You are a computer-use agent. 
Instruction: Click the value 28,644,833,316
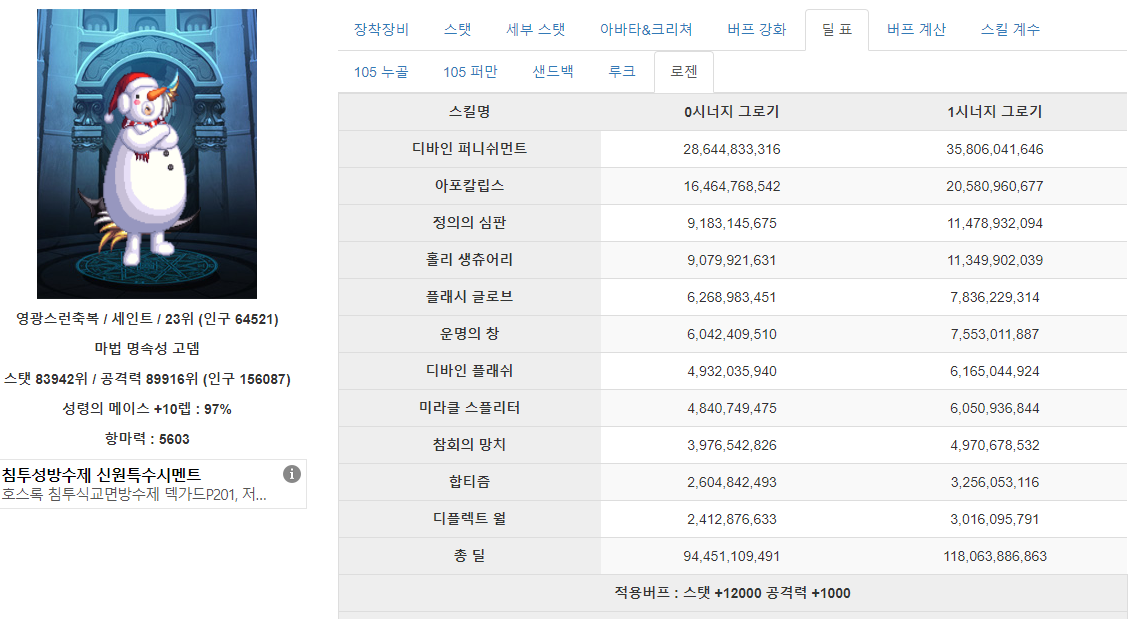point(732,149)
